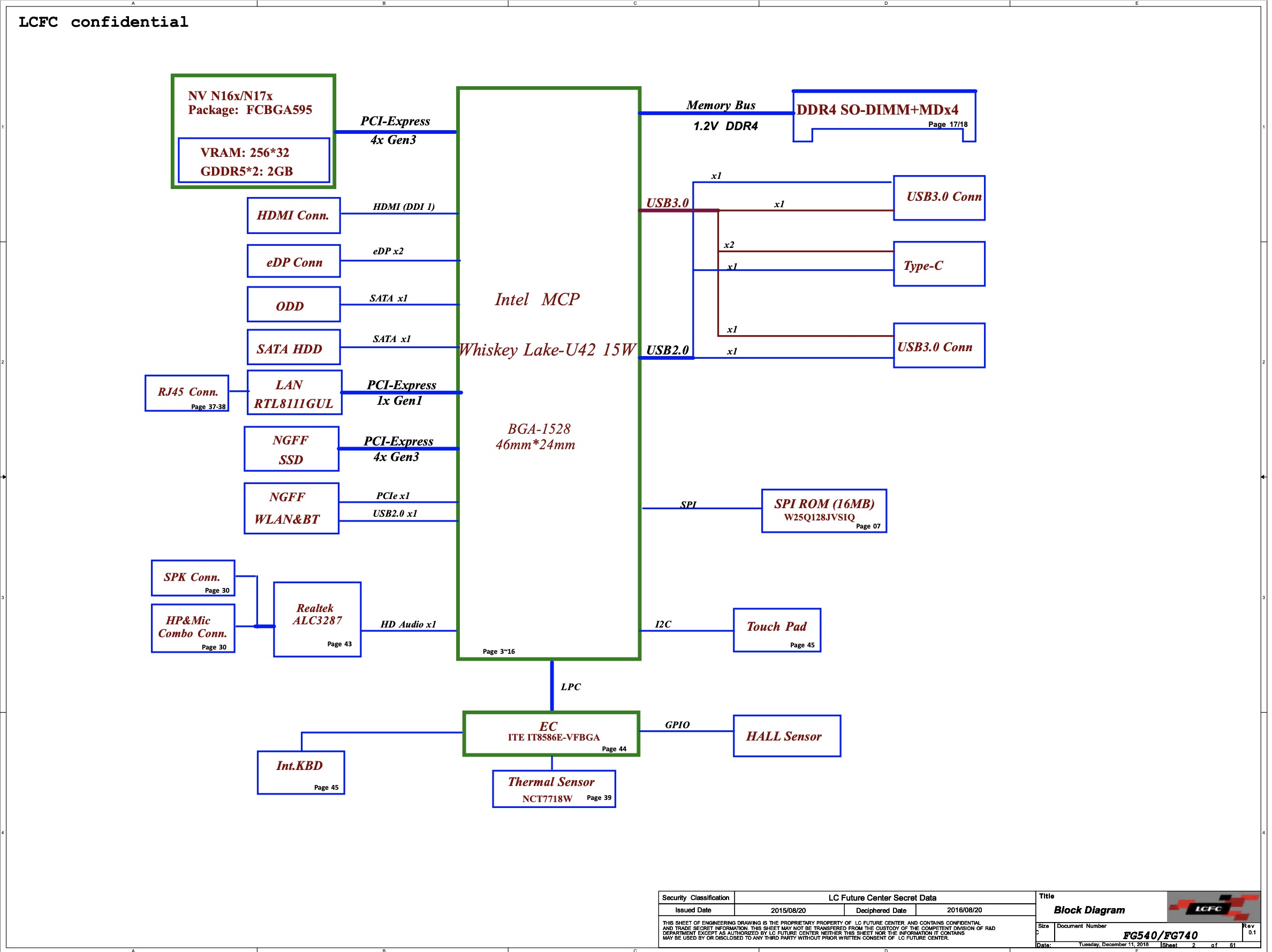Click the "VRAM: 256*32" text

pos(245,153)
